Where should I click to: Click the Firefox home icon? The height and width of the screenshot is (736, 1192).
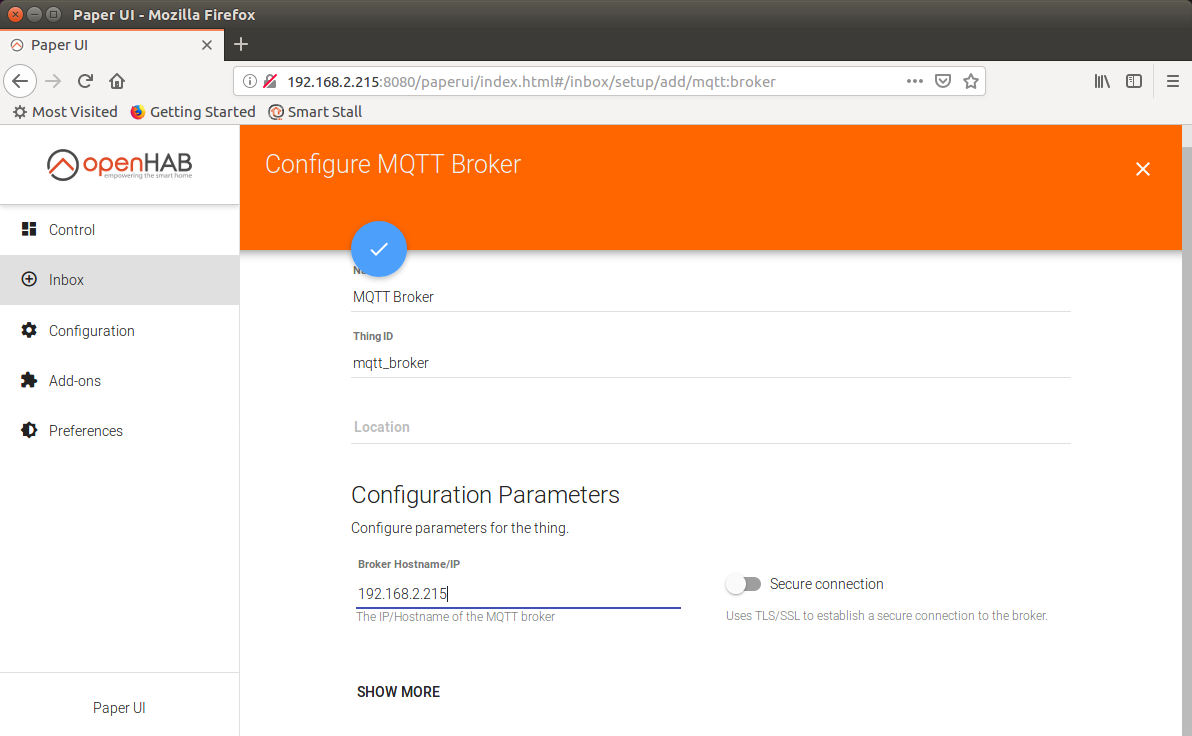pyautogui.click(x=117, y=81)
